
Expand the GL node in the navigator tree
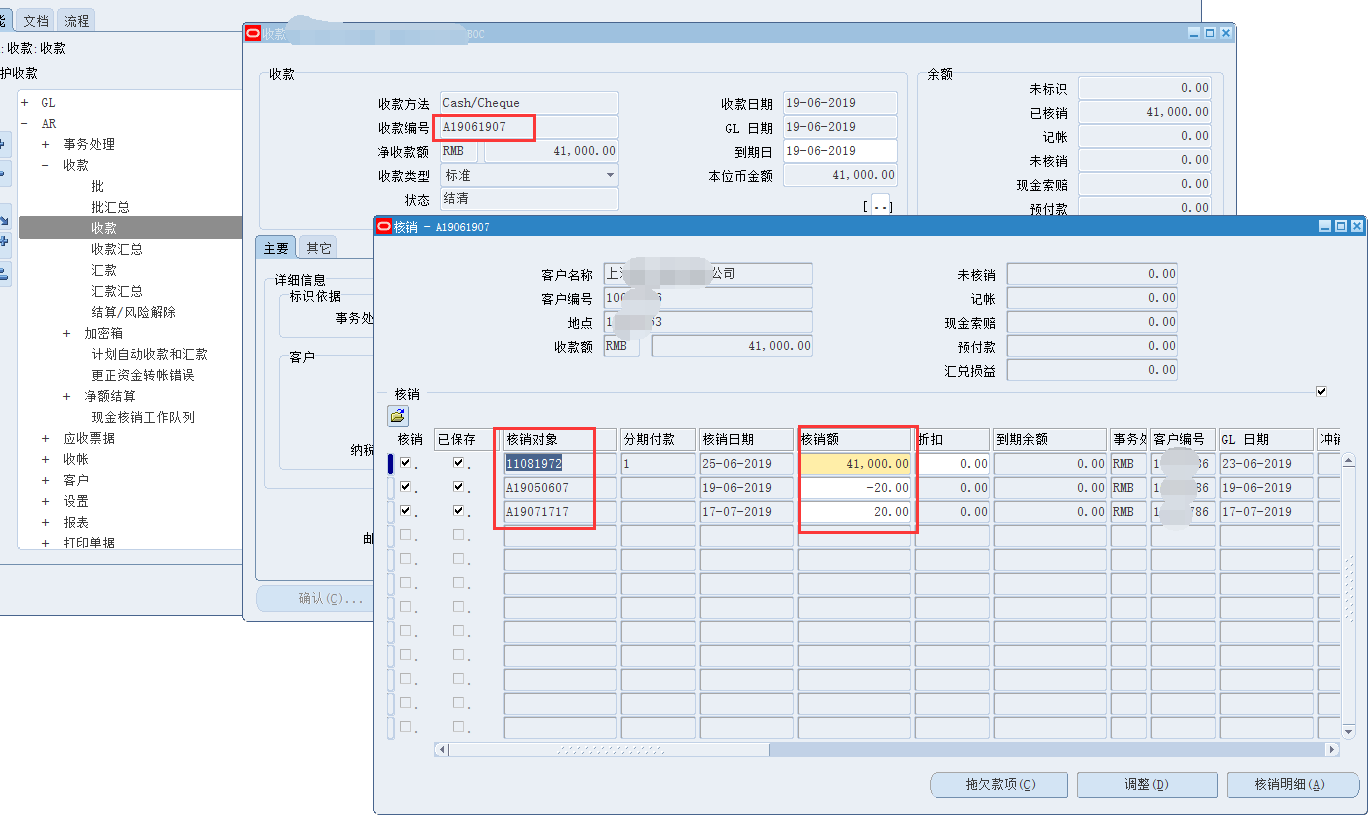pos(24,103)
